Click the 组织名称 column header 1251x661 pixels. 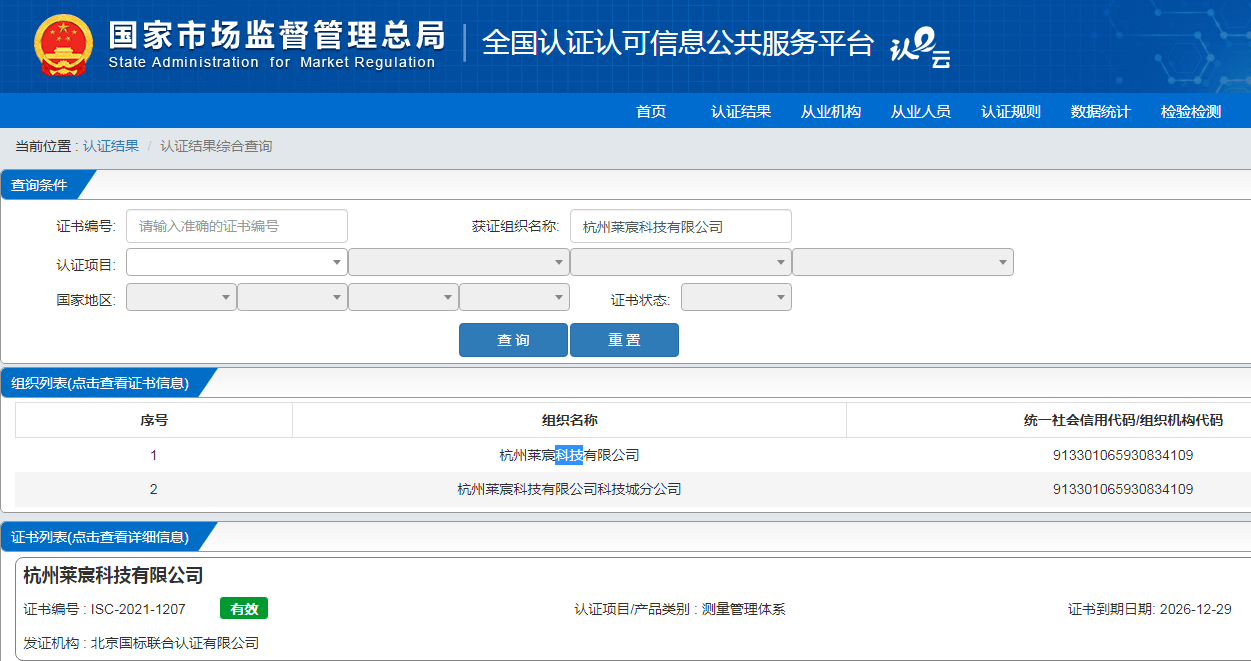click(x=570, y=420)
